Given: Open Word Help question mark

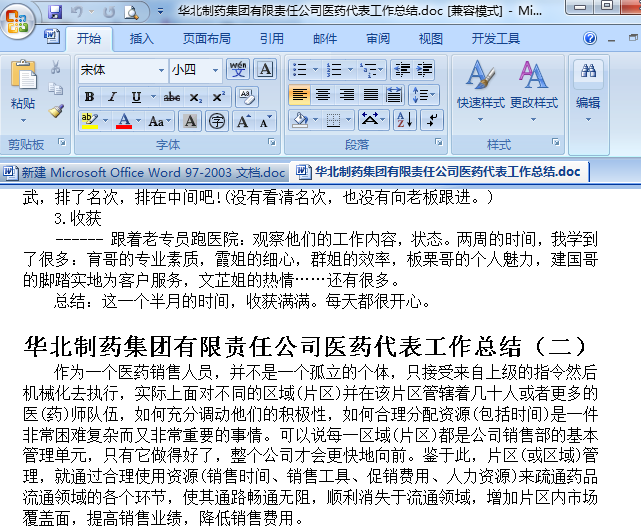Looking at the screenshot, I should (589, 38).
